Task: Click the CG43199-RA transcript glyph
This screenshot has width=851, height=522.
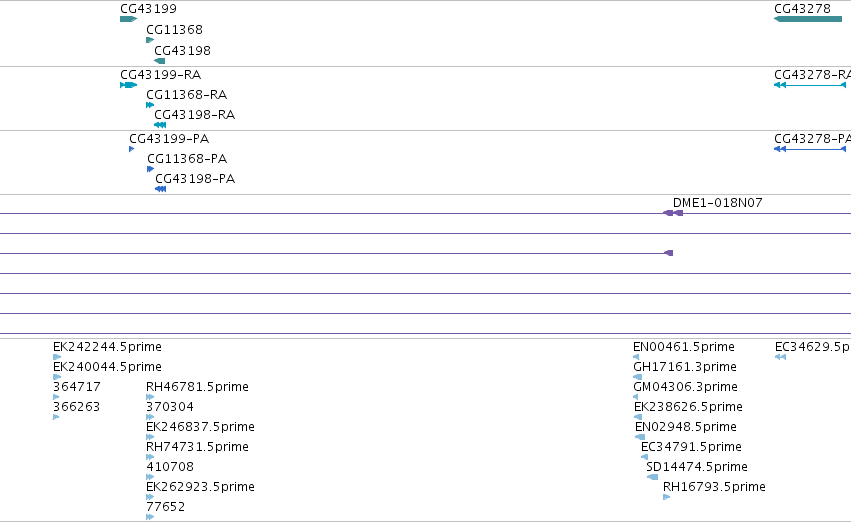Action: (129, 85)
